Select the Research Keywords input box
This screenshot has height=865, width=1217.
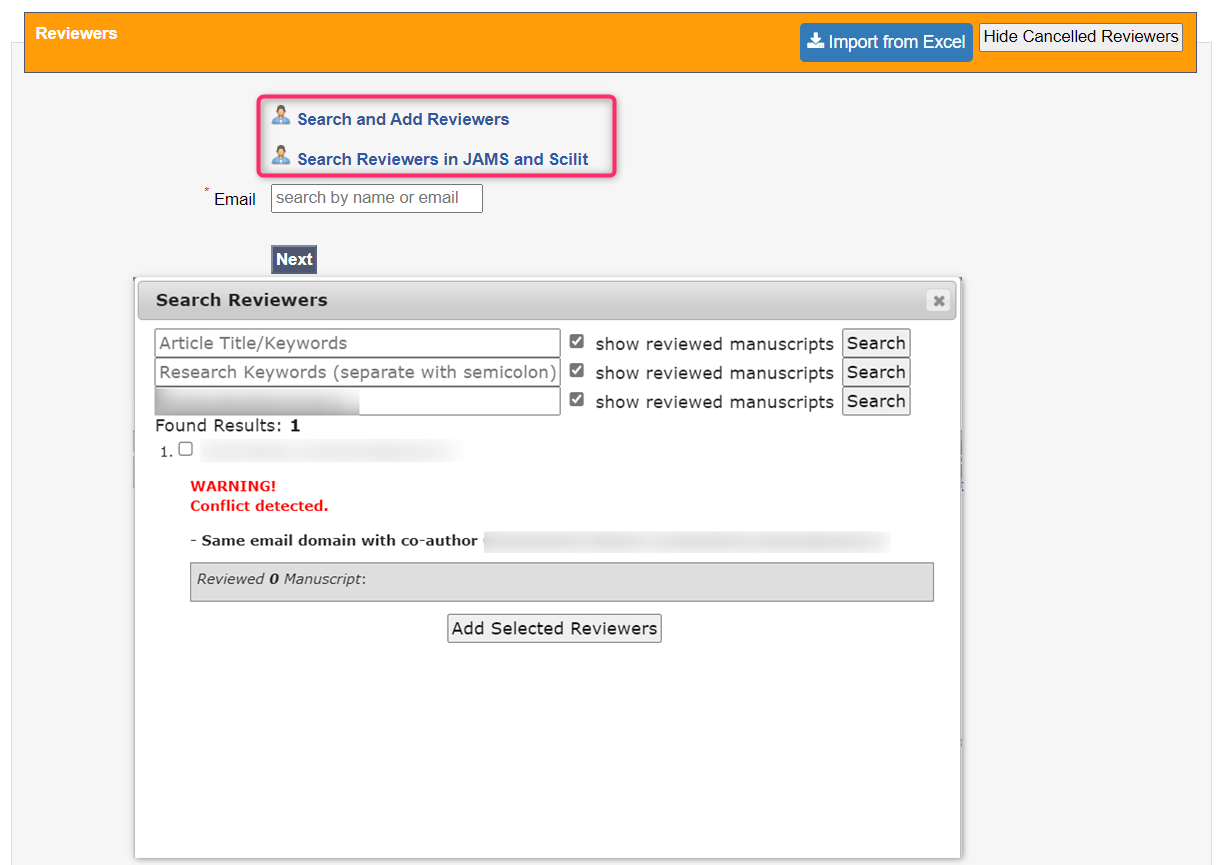[357, 372]
